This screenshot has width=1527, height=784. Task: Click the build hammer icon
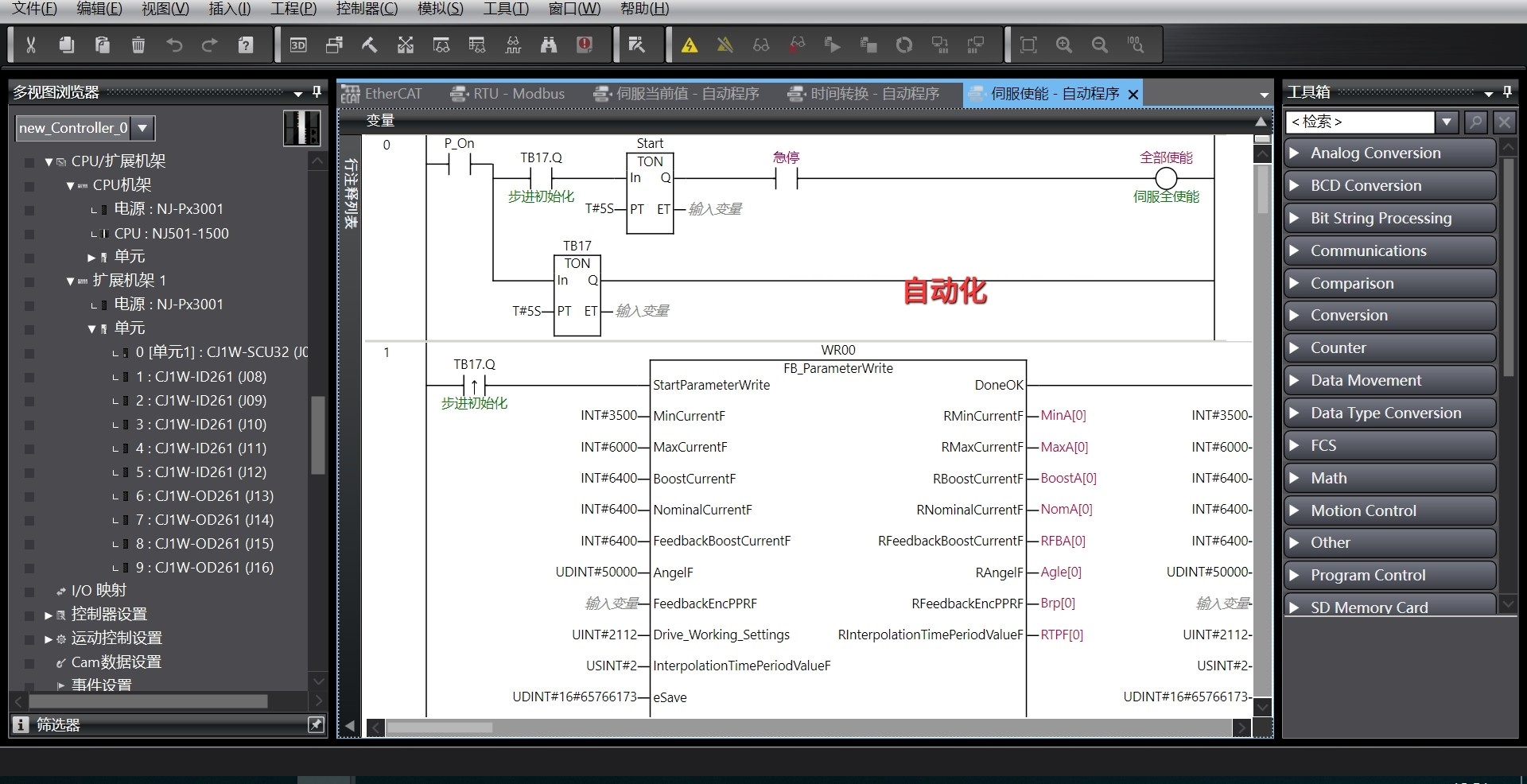pos(370,45)
